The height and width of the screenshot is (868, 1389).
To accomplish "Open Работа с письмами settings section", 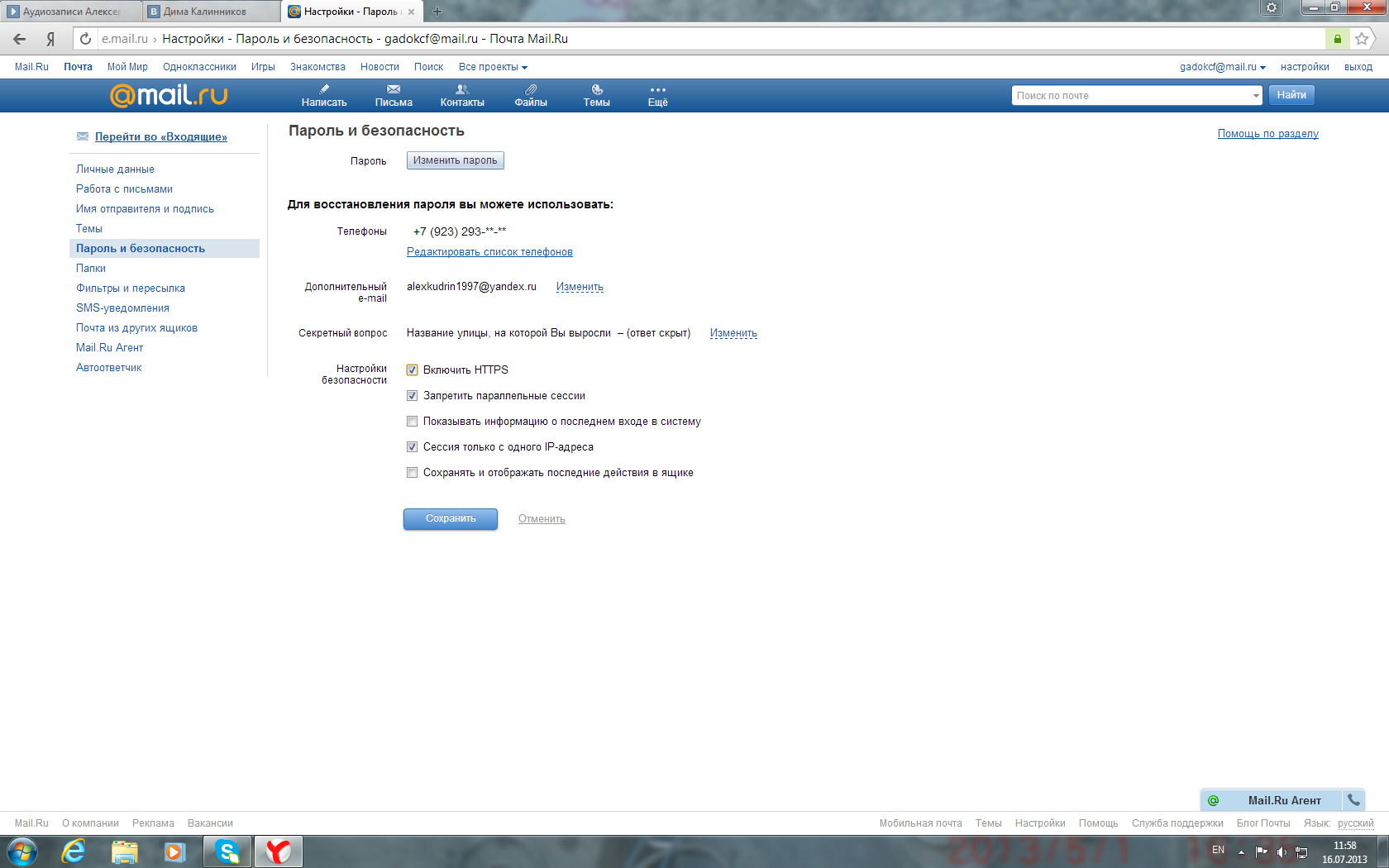I will (x=124, y=188).
